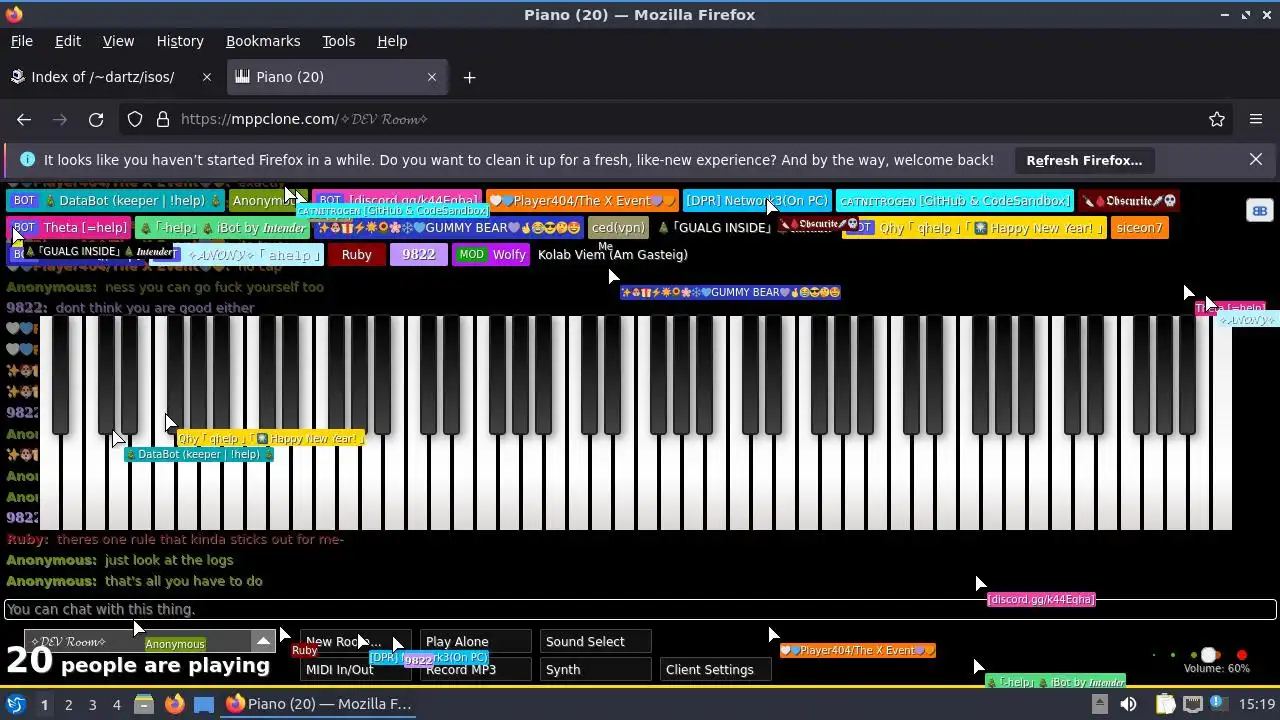Open the File menu
Image resolution: width=1280 pixels, height=720 pixels.
tap(21, 41)
